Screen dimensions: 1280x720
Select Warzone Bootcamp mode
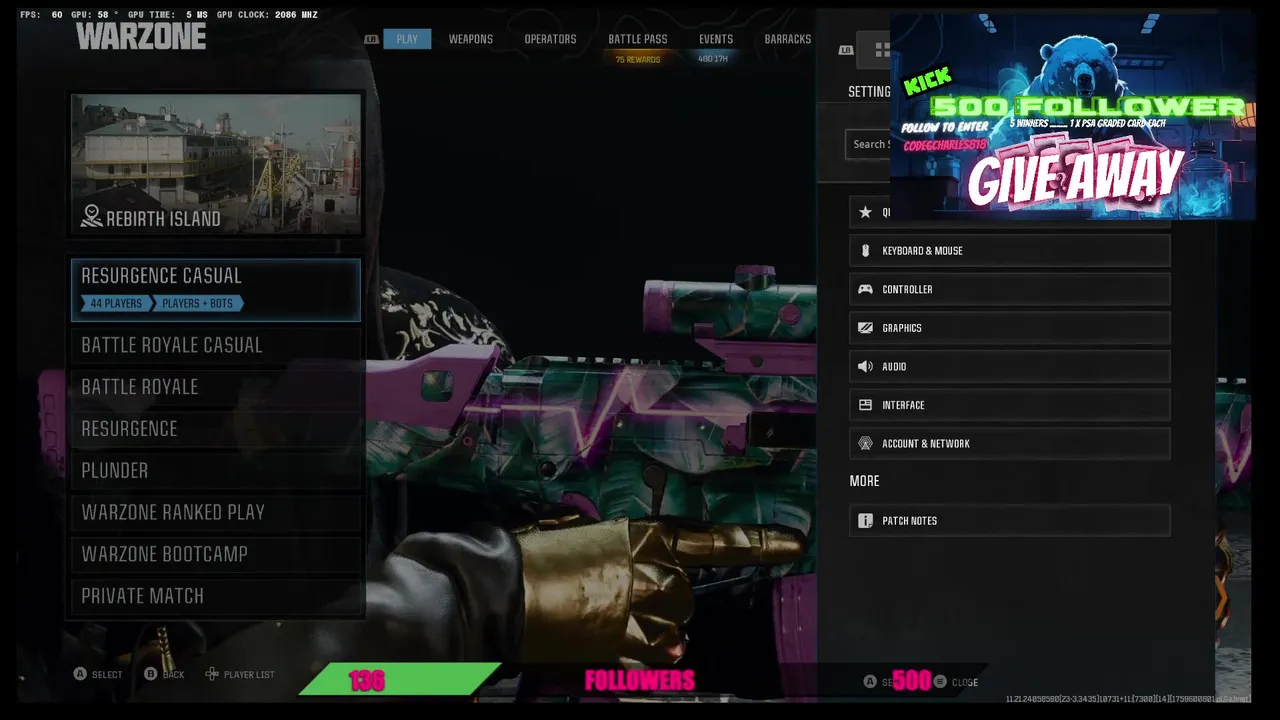coord(216,554)
